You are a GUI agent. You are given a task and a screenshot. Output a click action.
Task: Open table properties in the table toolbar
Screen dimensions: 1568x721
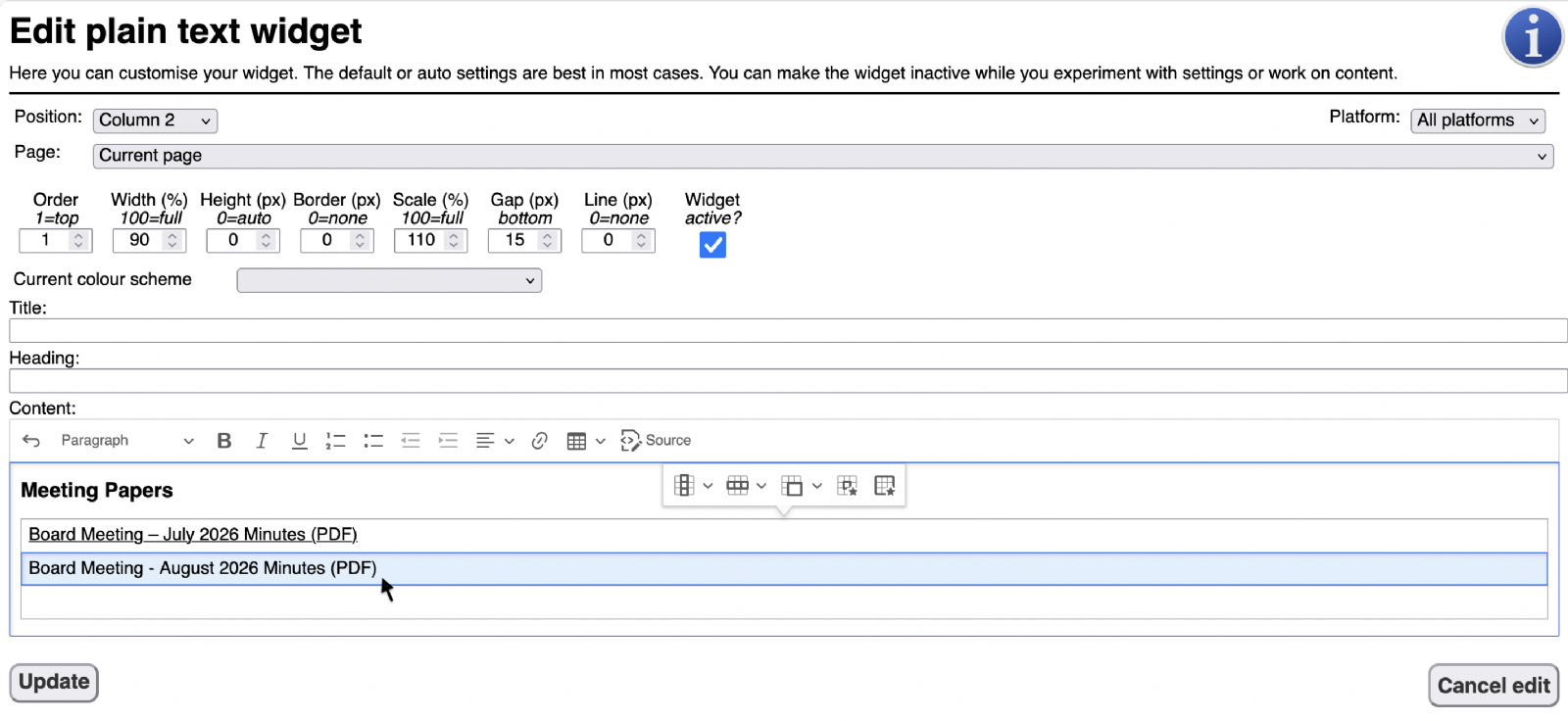coord(885,486)
